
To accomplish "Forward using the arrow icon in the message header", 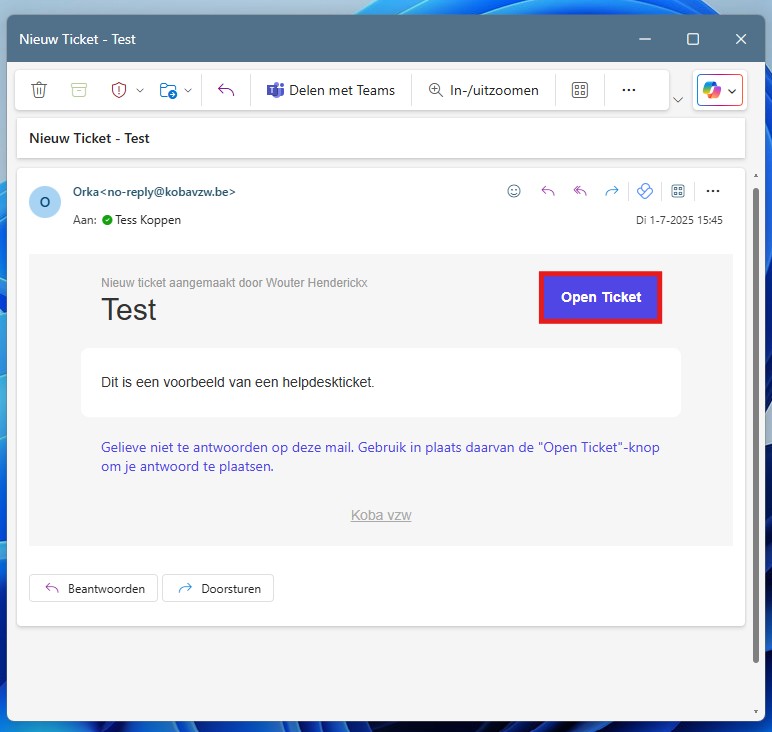I will point(611,191).
